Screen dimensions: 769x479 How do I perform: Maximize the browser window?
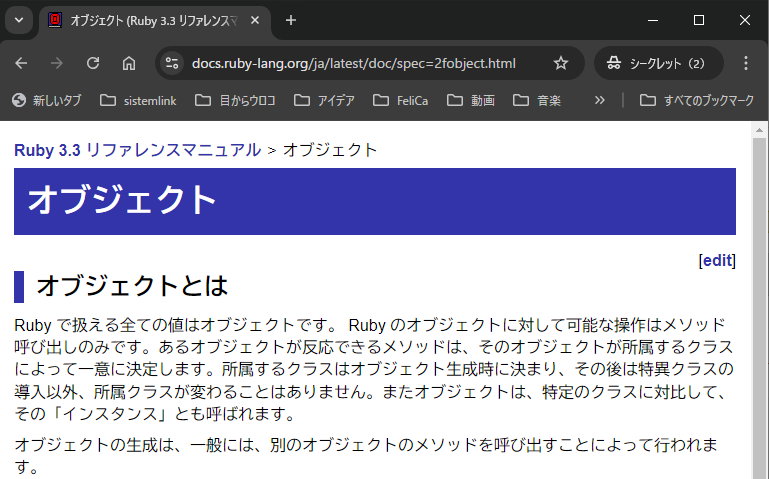[x=699, y=20]
